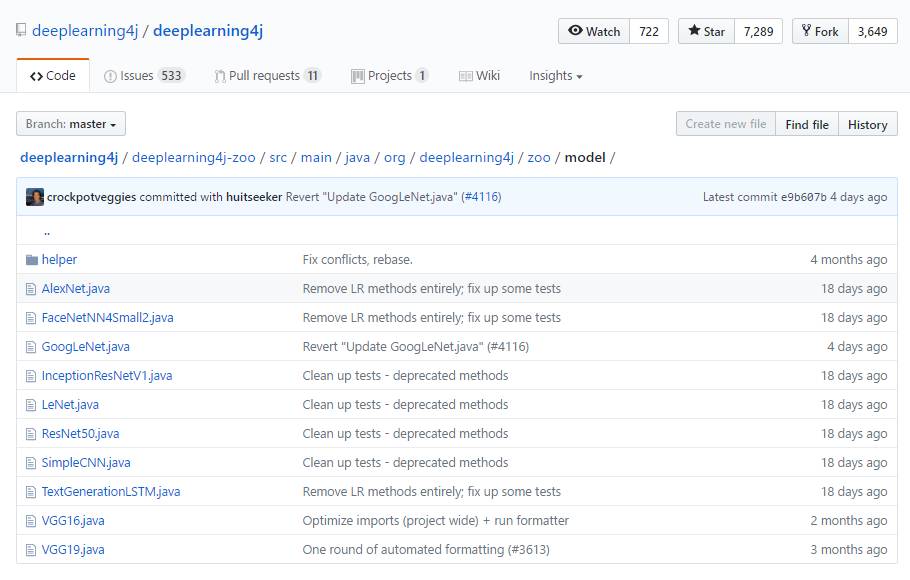
Task: Expand the Insights dropdown menu
Action: 555,75
